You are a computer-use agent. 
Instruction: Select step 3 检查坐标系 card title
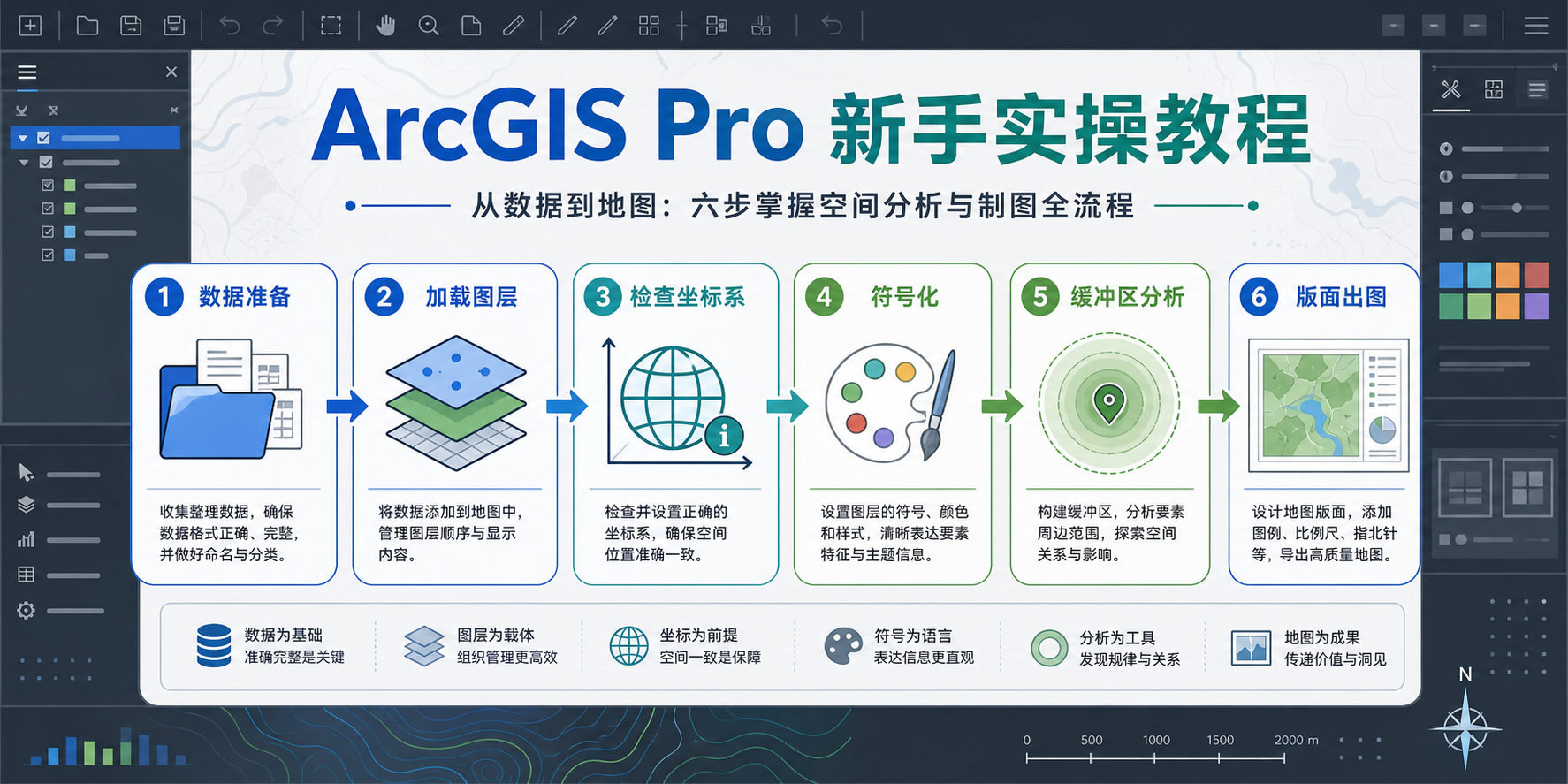tap(688, 297)
